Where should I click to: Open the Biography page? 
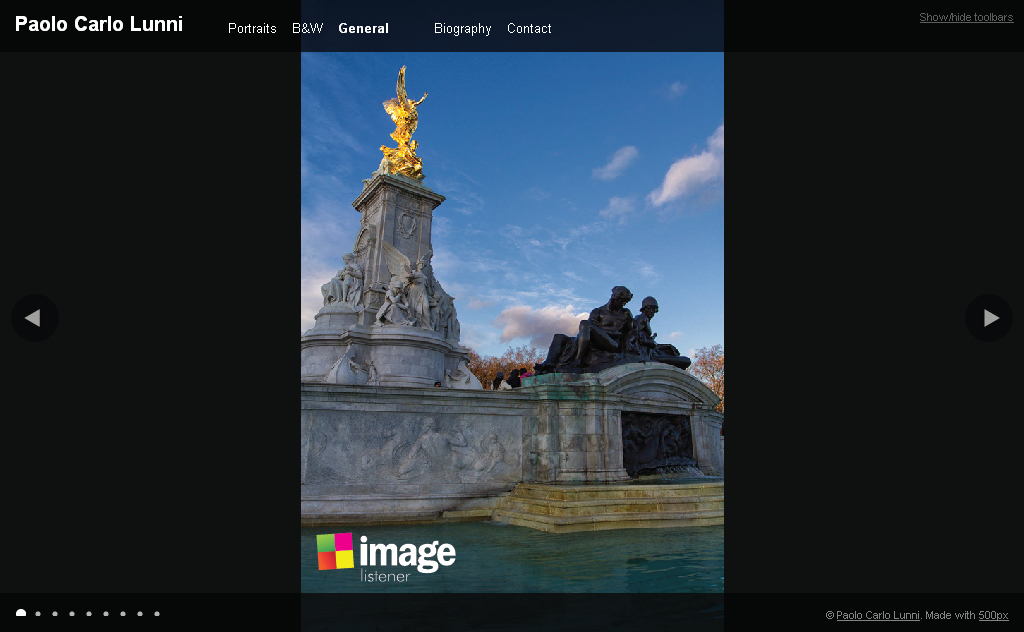tap(462, 29)
